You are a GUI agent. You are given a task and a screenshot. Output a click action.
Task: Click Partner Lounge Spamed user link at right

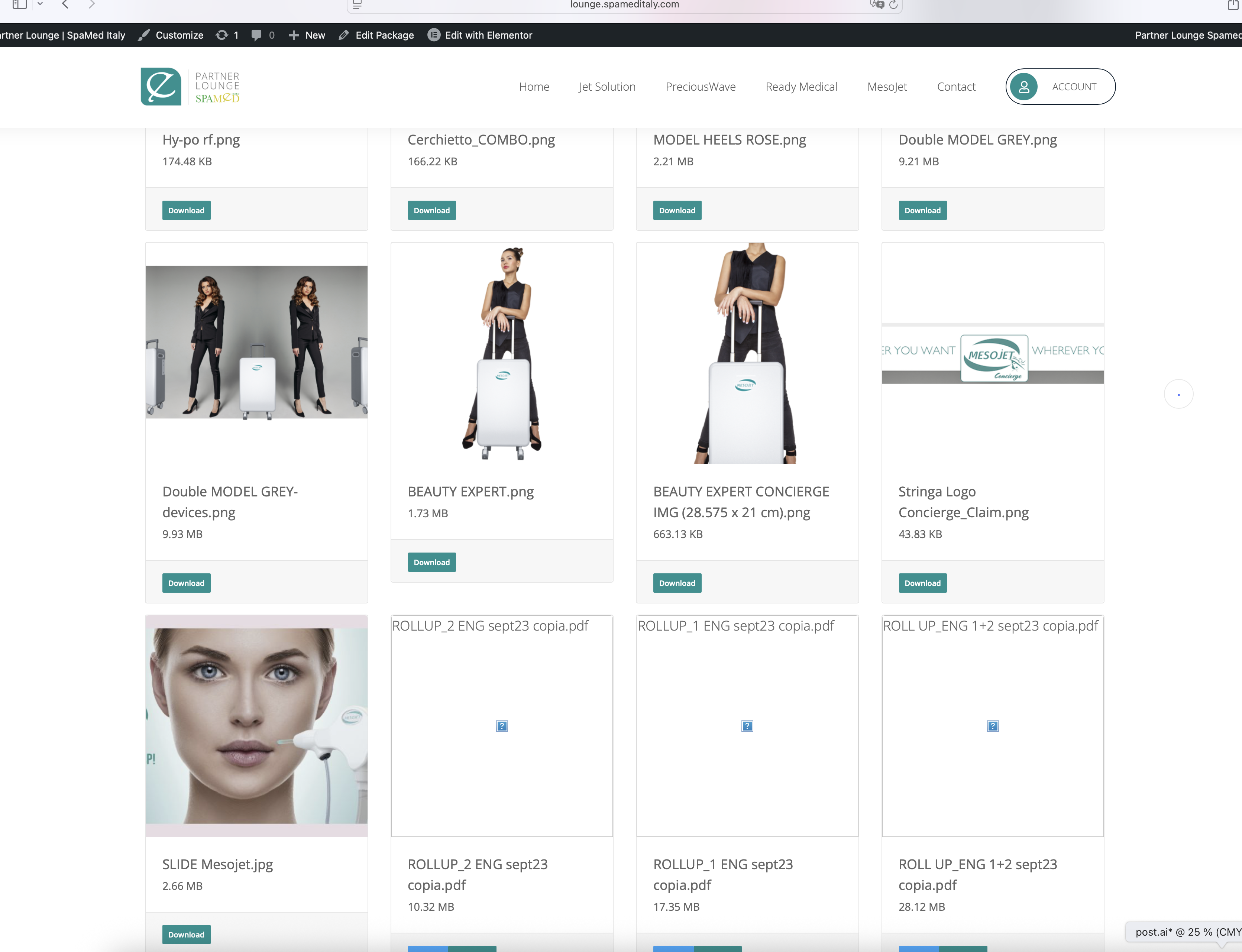[1188, 35]
